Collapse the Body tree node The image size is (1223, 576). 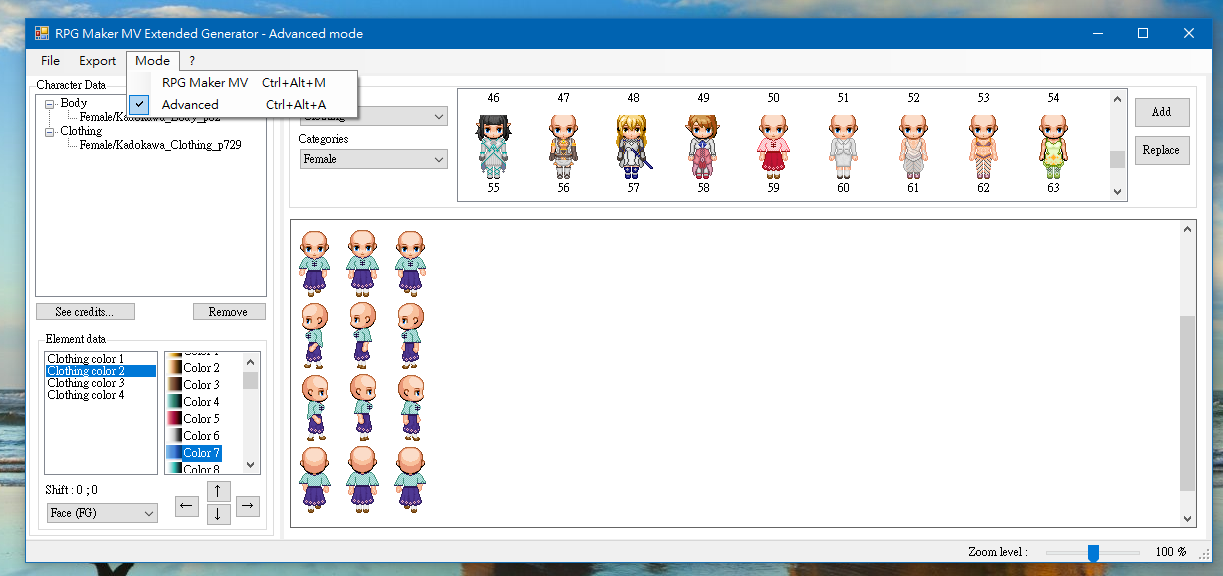click(x=50, y=103)
